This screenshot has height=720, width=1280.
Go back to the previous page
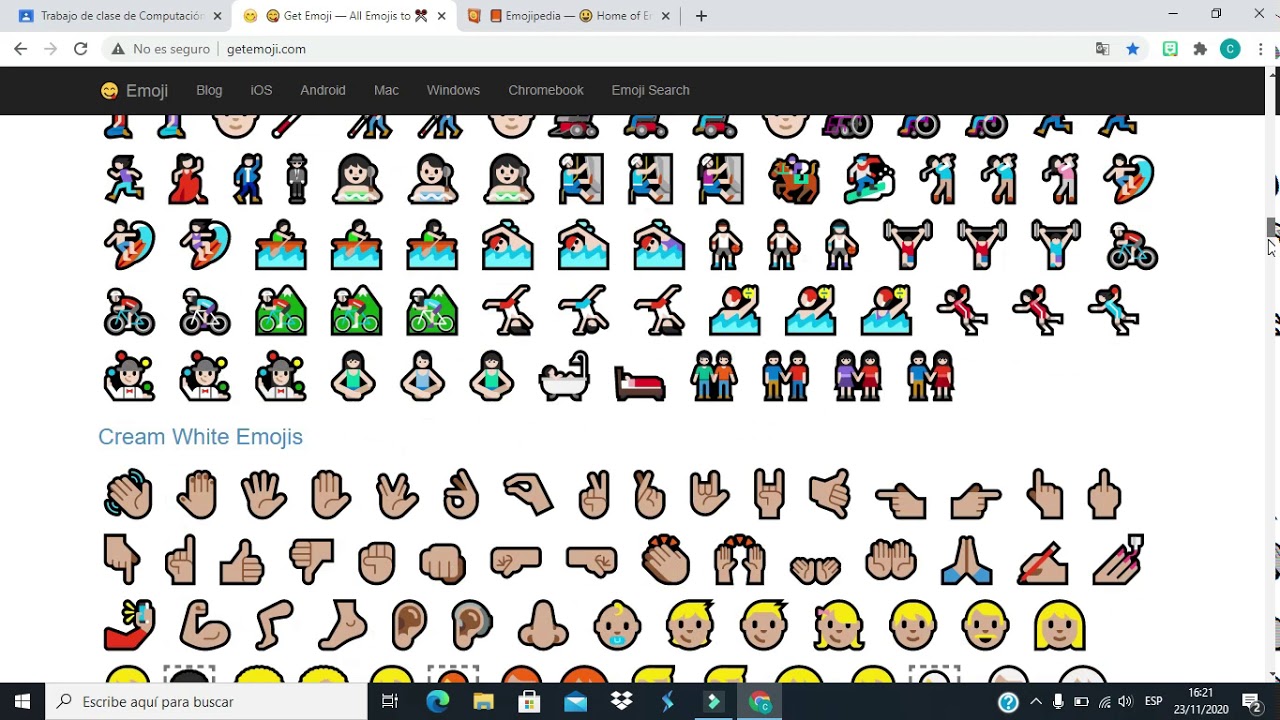20,49
